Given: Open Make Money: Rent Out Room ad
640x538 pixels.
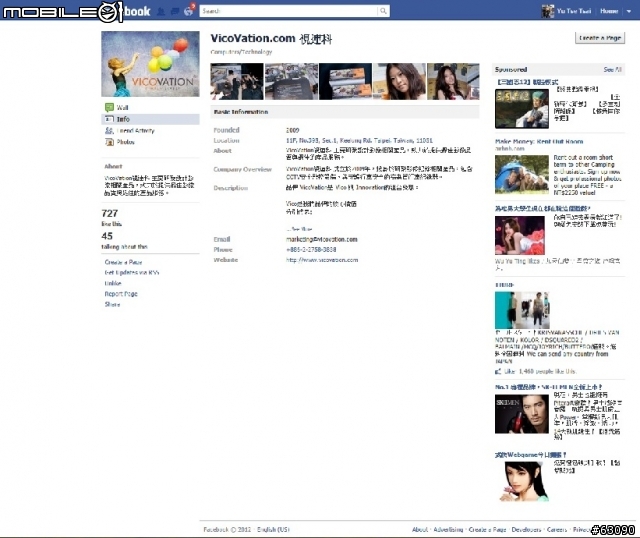Looking at the screenshot, I should click(x=539, y=142).
